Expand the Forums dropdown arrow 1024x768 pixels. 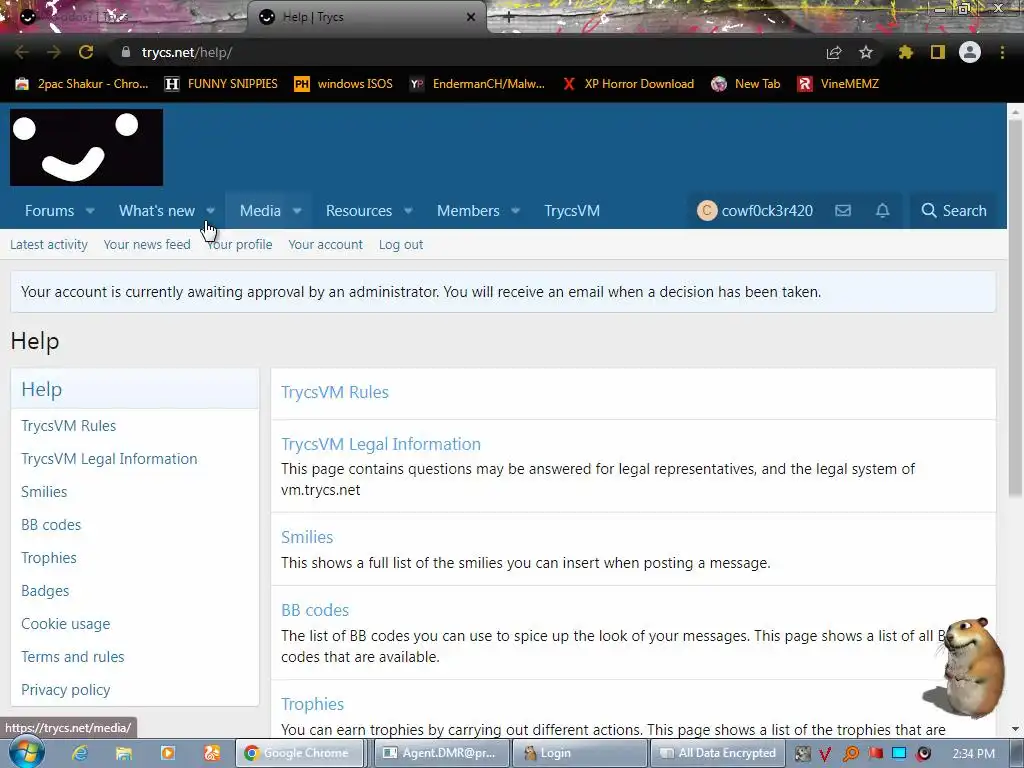pos(90,211)
